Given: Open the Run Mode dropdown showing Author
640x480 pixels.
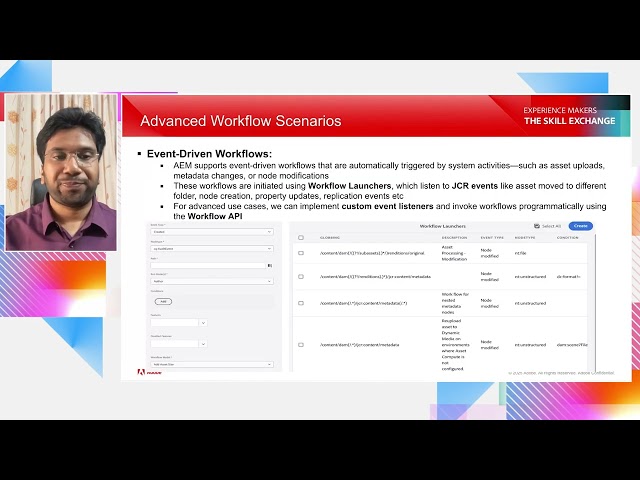Looking at the screenshot, I should click(212, 281).
